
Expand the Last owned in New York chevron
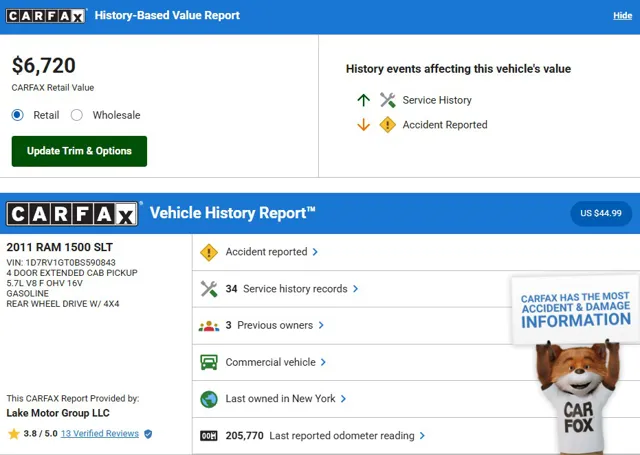tap(343, 399)
